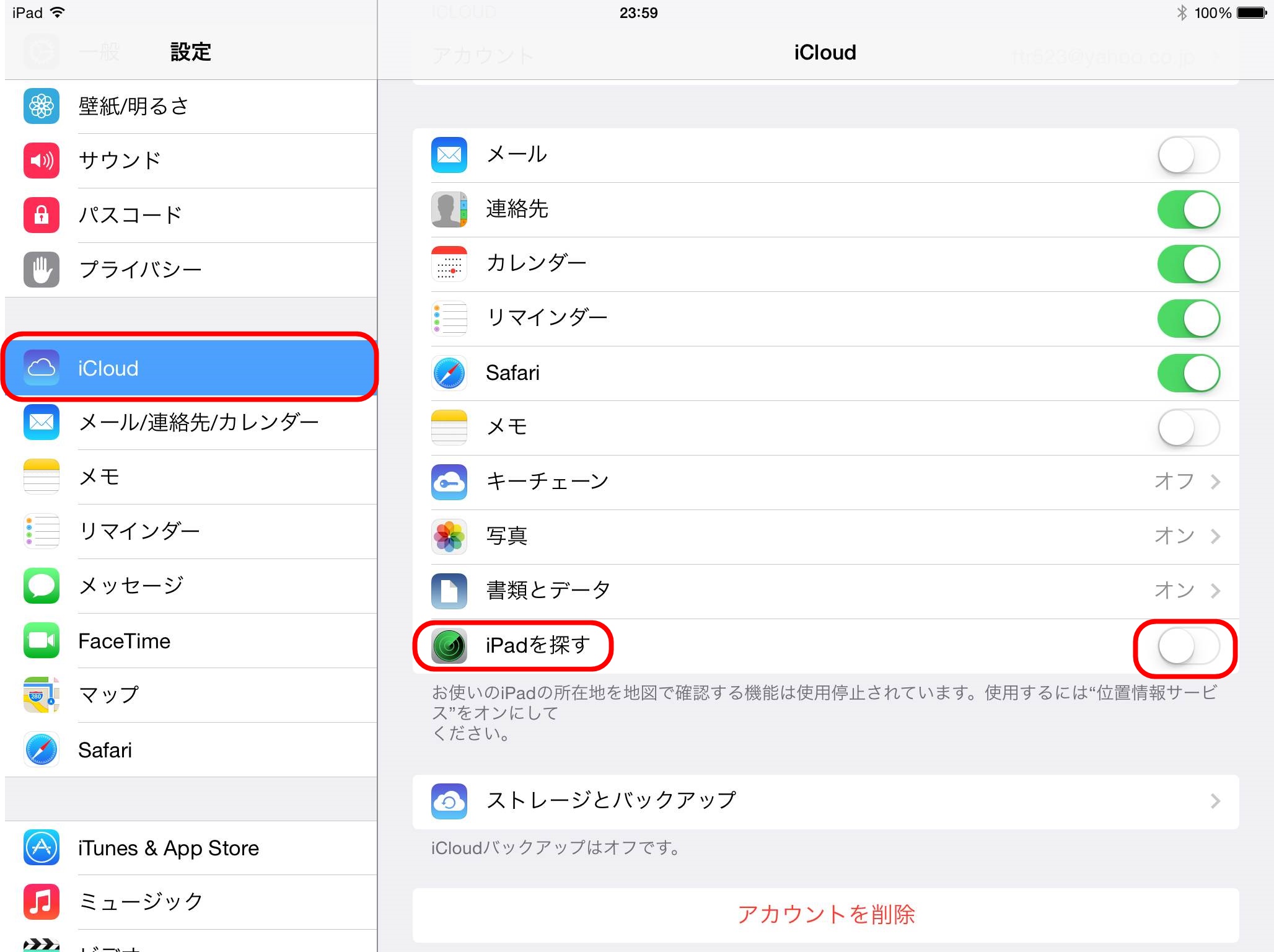
Task: Tap the ストレージとバックアップ cloud icon
Action: pyautogui.click(x=449, y=801)
